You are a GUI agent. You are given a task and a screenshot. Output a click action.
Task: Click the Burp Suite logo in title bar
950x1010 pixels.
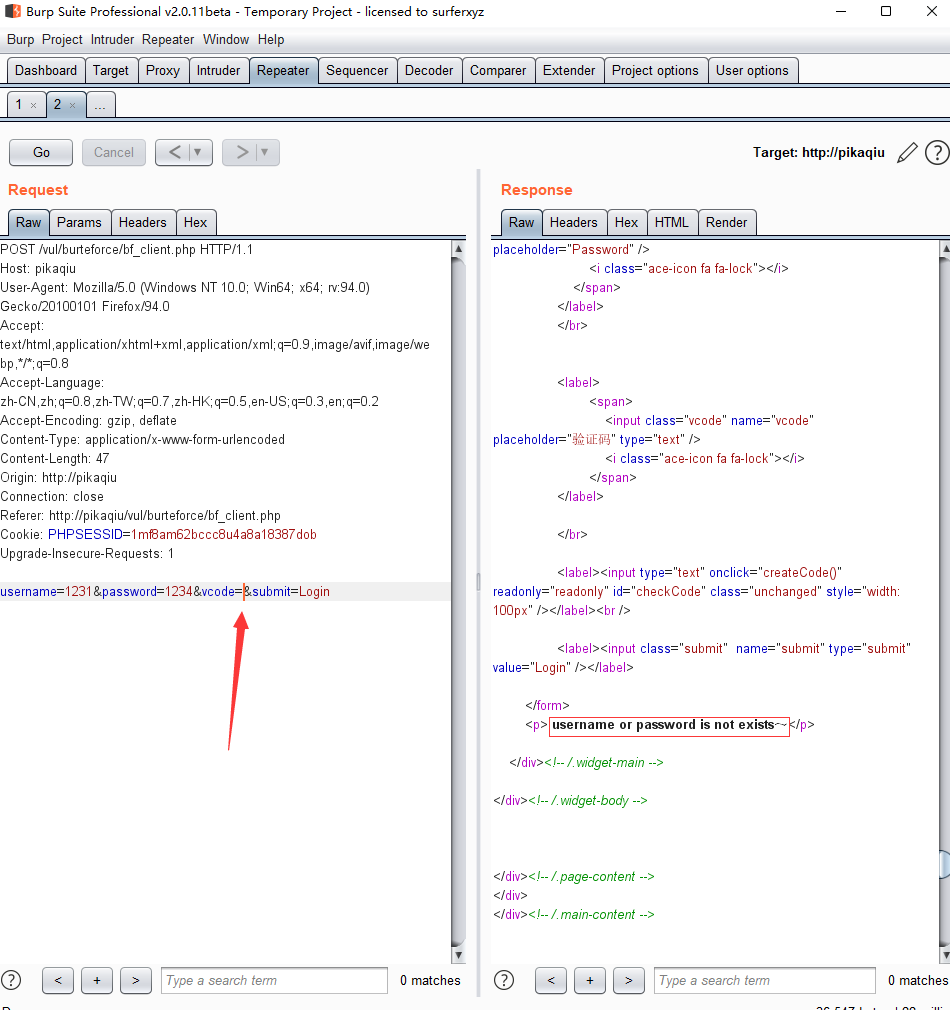coord(12,12)
